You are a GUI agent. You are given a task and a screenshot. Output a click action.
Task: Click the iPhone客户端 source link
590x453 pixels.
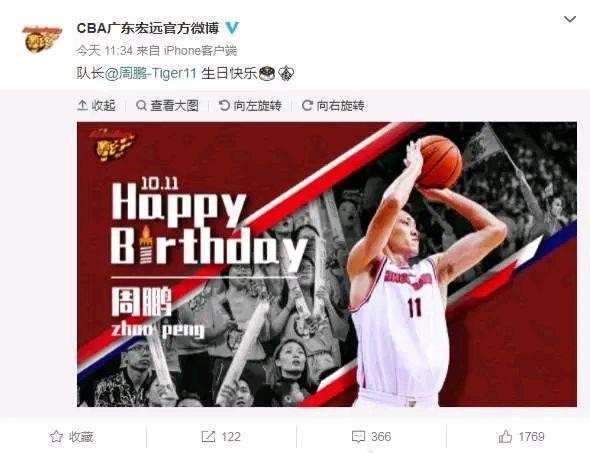coord(201,51)
